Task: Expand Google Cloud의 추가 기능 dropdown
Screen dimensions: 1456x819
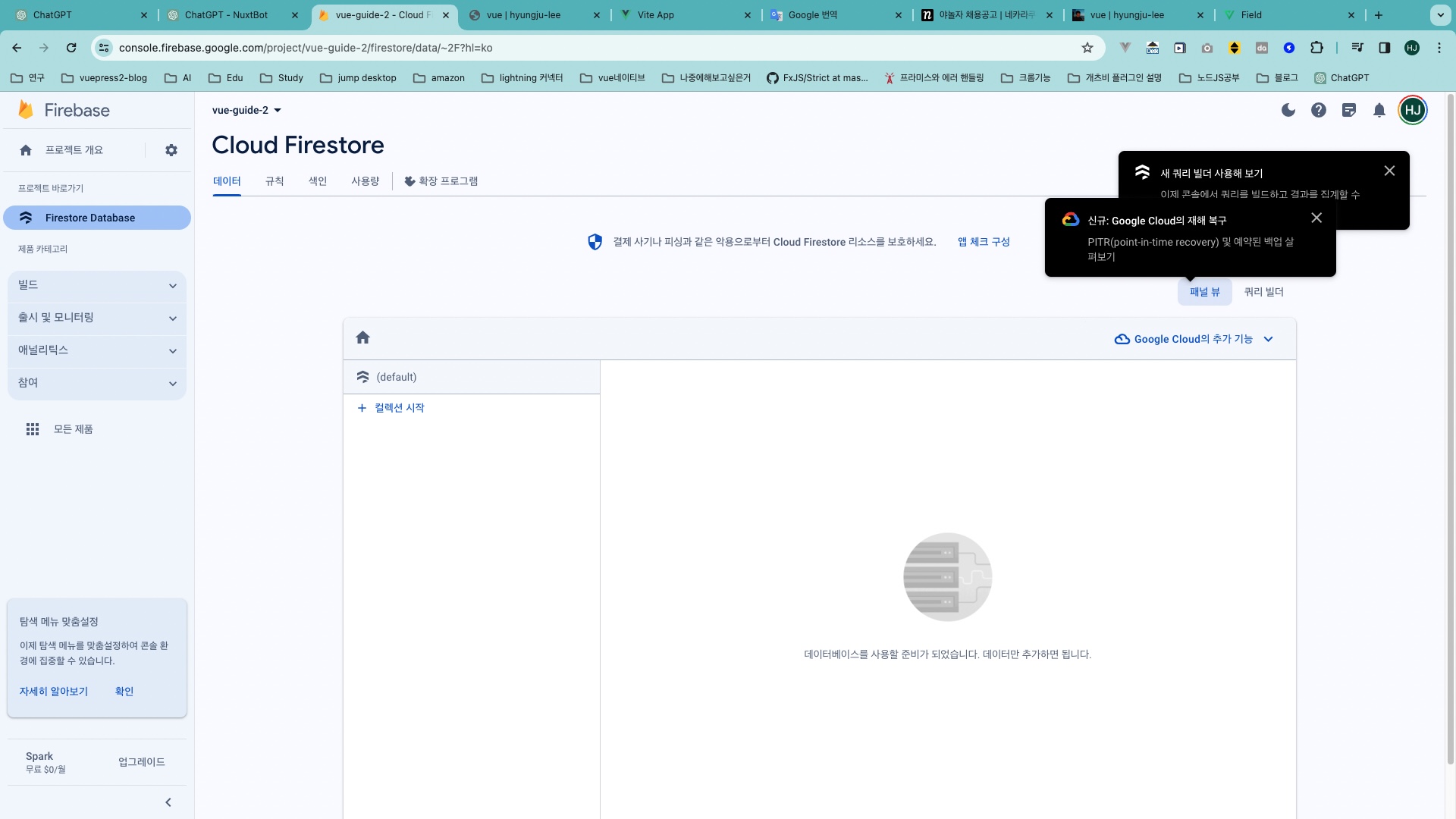Action: click(1194, 339)
